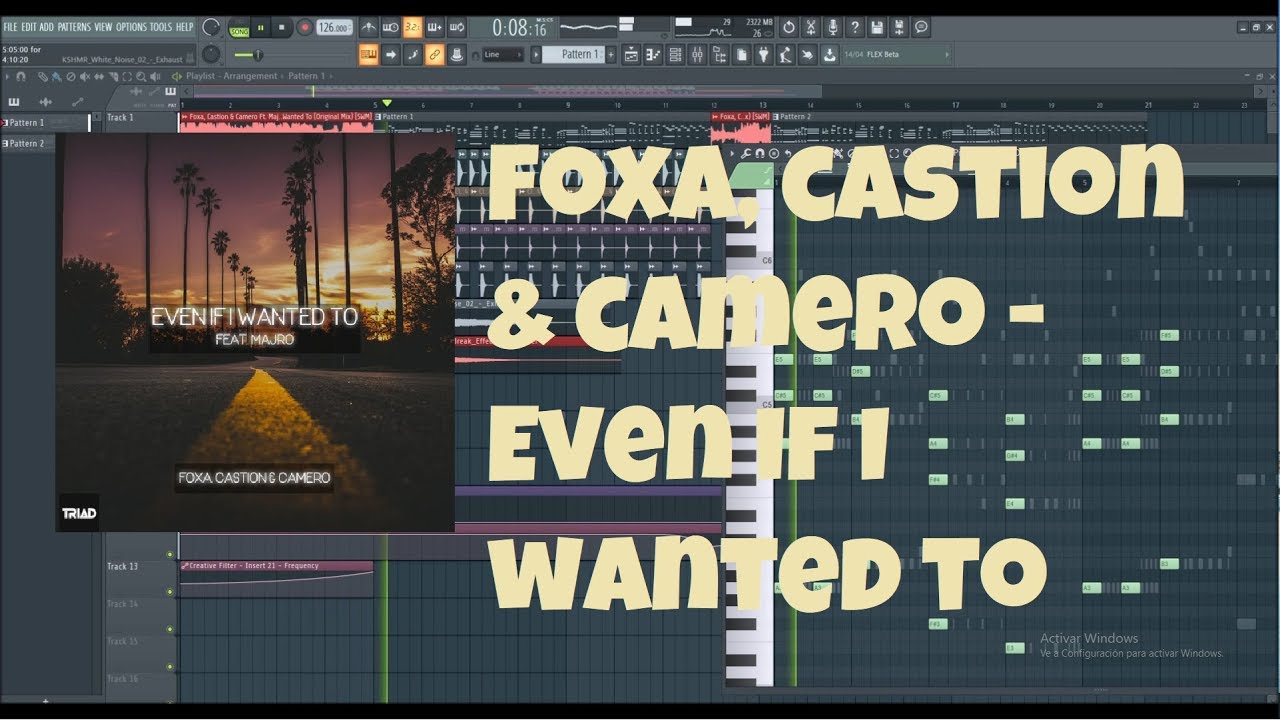Click the close all windows icon
This screenshot has width=1280, height=720.
click(807, 55)
